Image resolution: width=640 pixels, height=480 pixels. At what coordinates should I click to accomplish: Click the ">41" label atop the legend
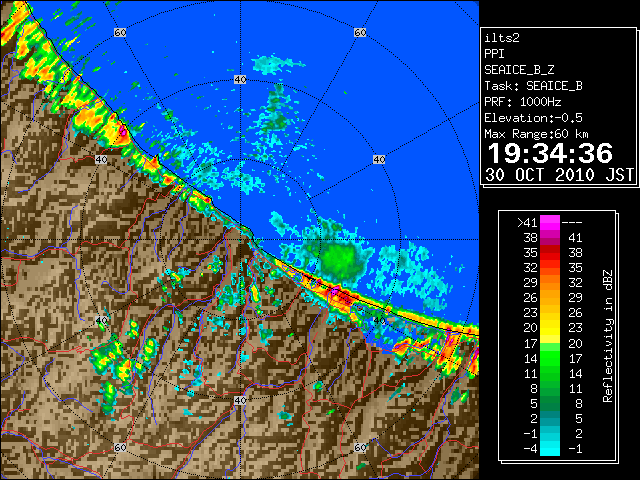[527, 223]
